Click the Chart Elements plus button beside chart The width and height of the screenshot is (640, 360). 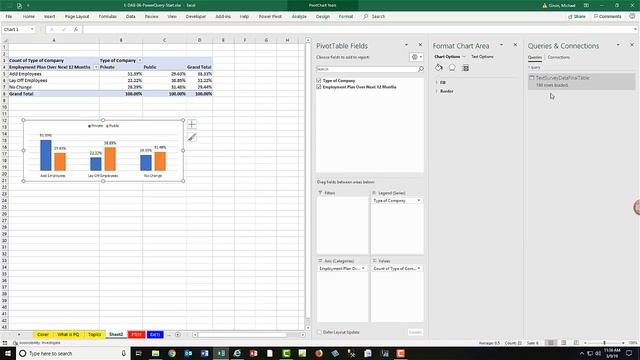point(192,124)
